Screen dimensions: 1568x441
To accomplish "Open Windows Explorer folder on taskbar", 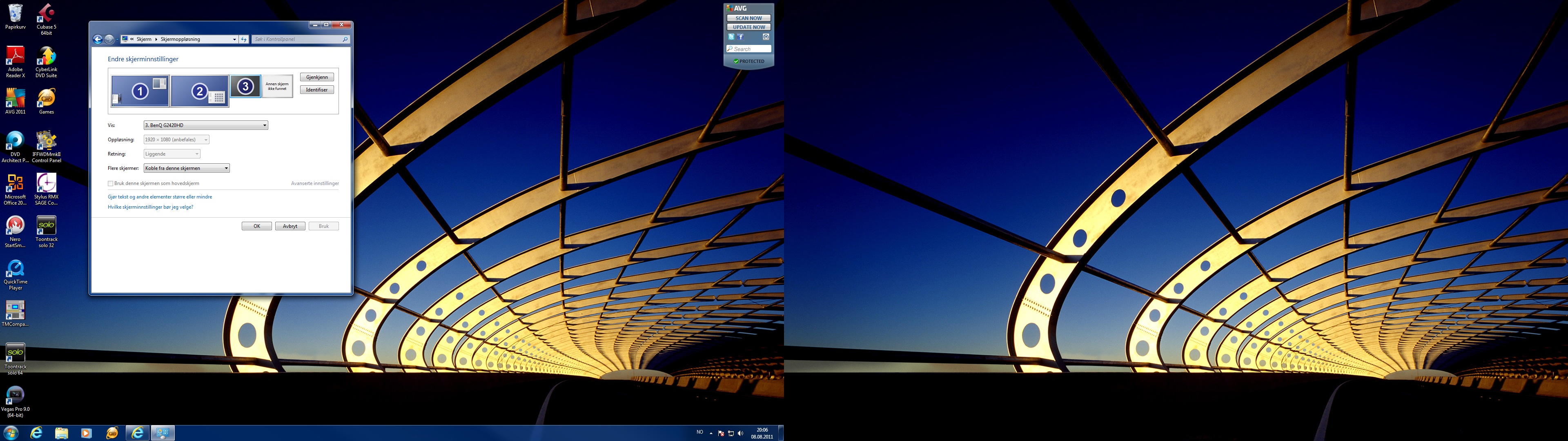I will (x=62, y=433).
